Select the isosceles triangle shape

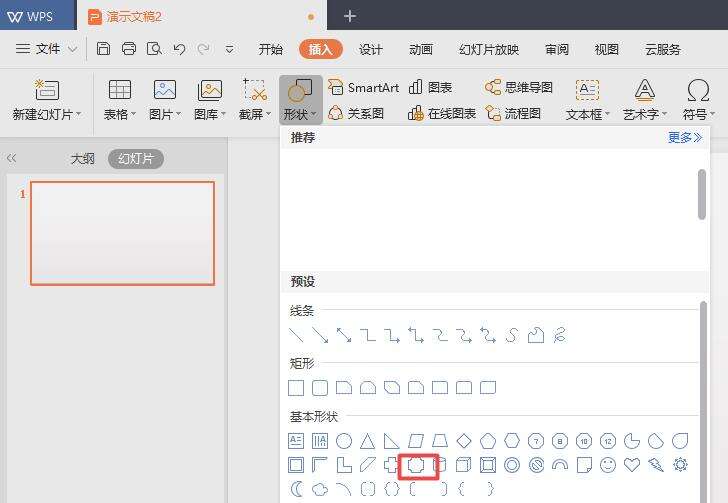(x=368, y=441)
